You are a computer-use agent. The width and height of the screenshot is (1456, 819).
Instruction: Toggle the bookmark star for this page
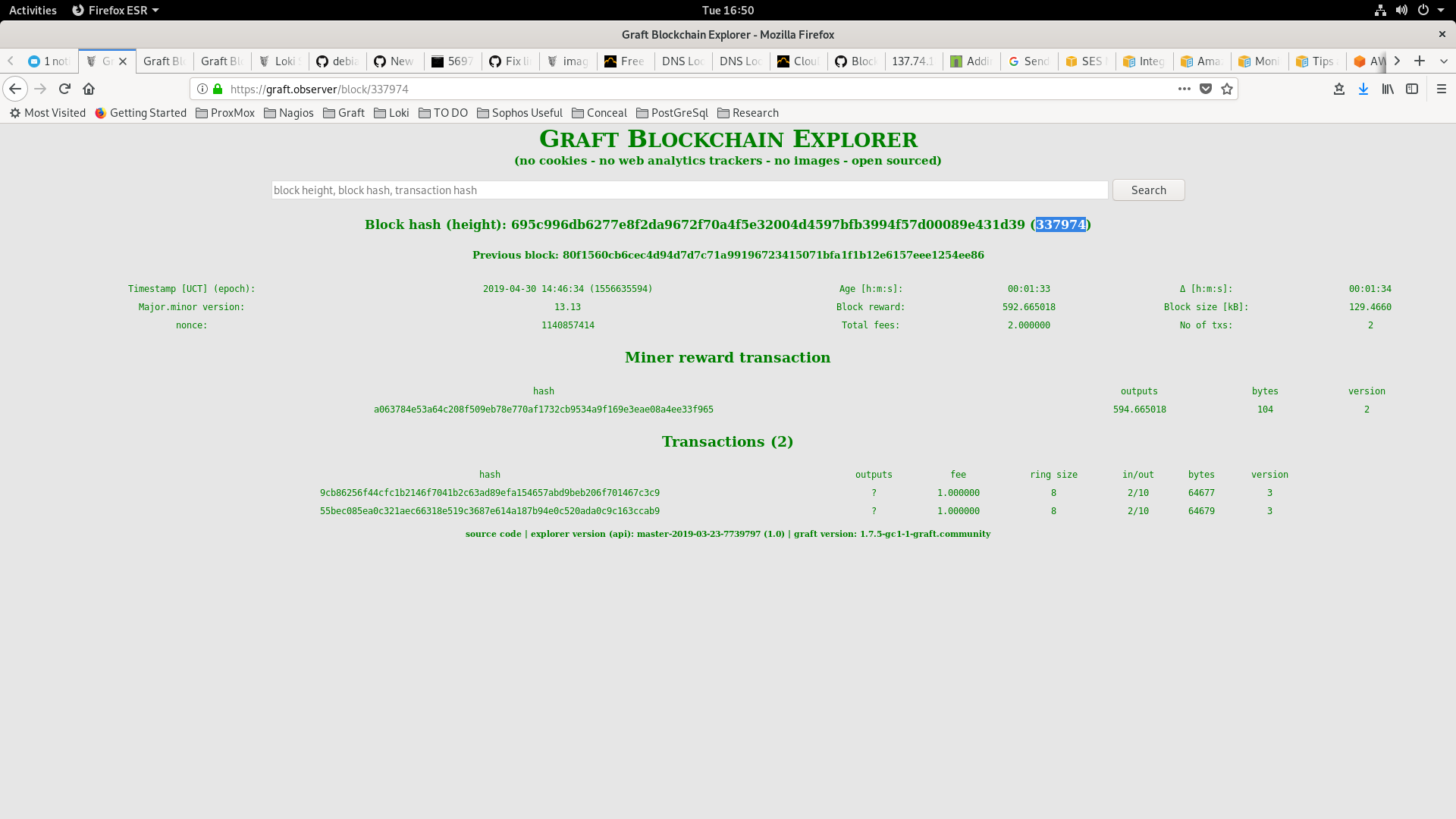1226,89
